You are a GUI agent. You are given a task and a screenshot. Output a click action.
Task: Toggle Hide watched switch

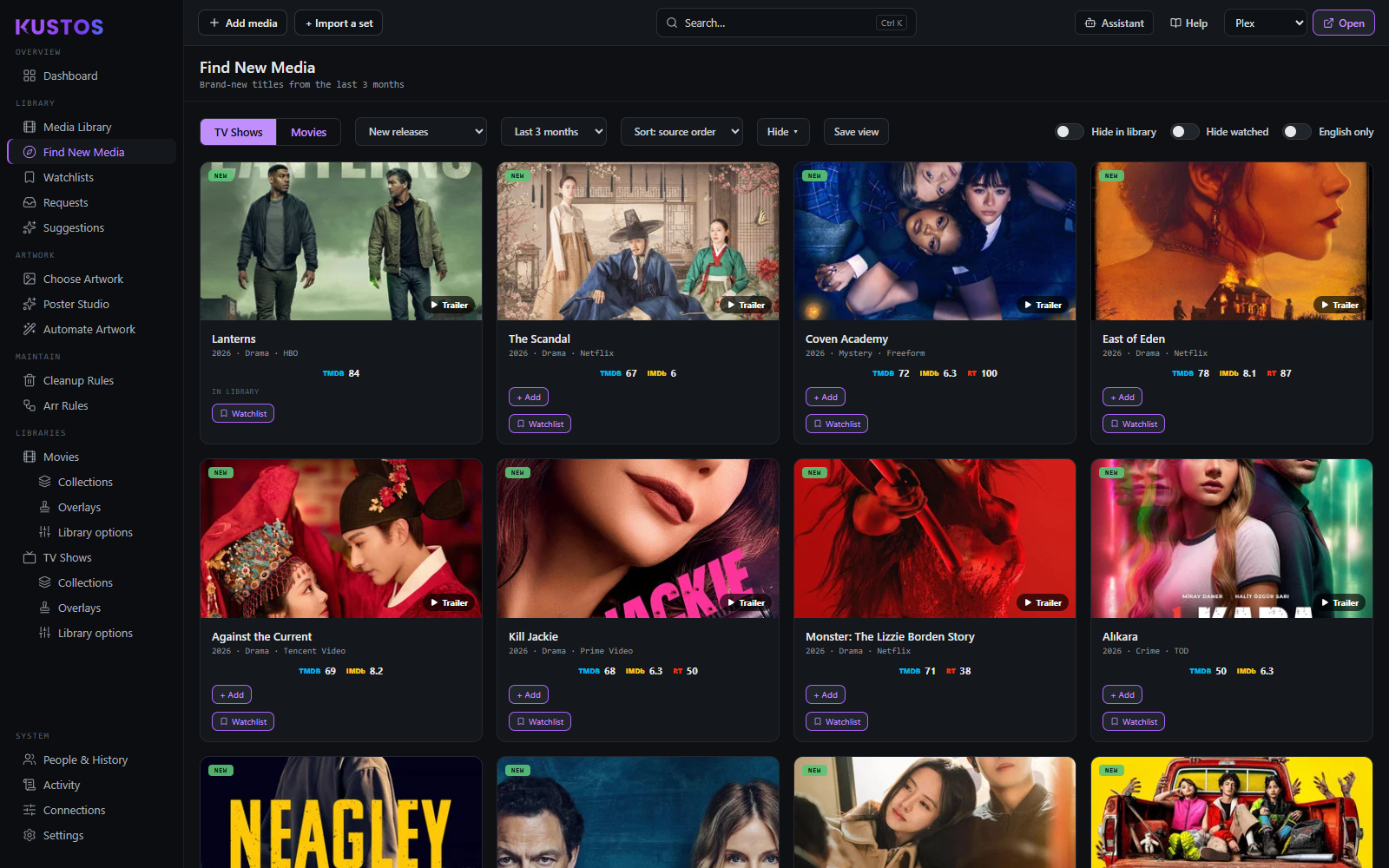1184,131
